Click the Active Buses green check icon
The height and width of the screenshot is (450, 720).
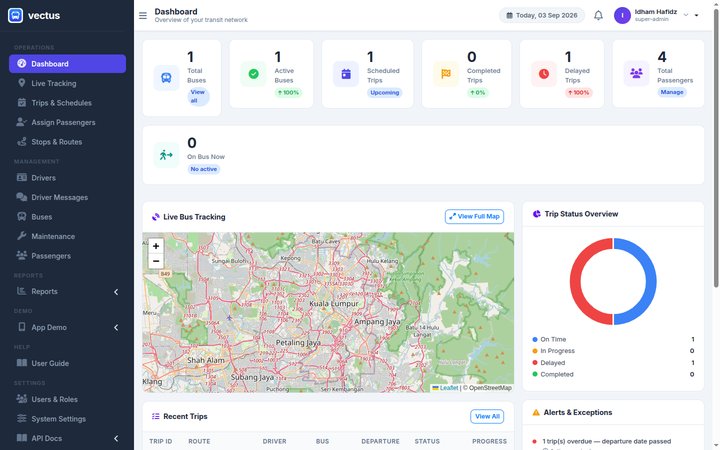pos(253,73)
